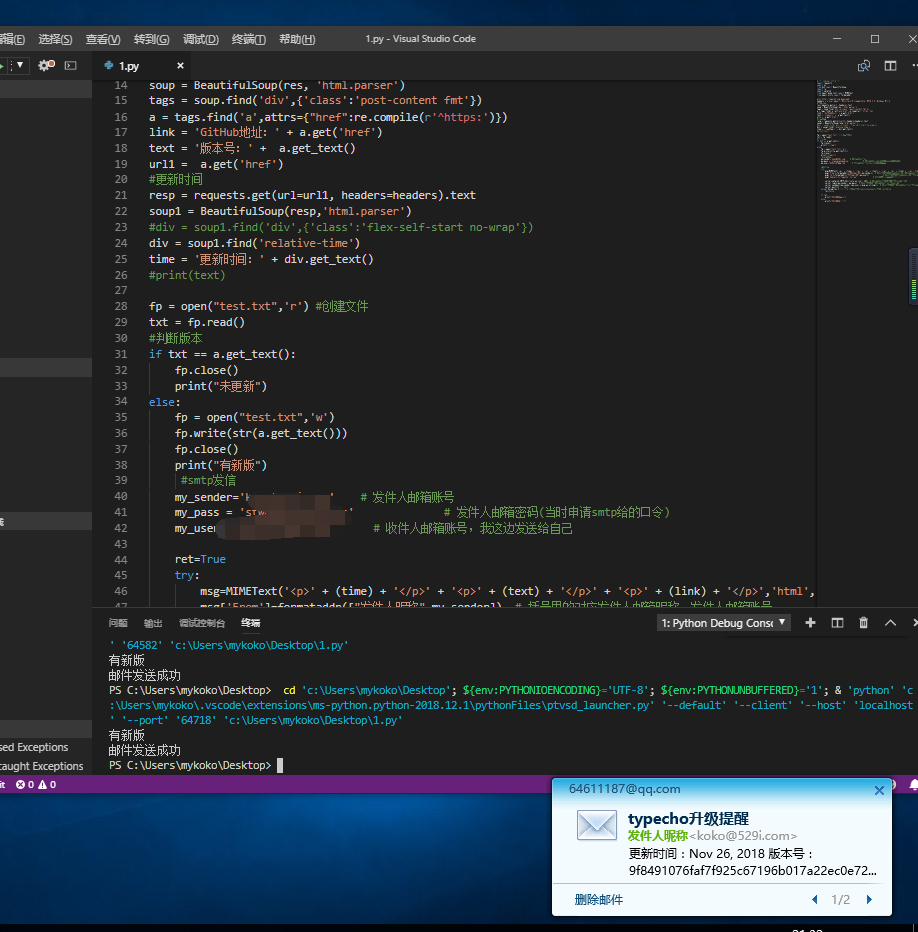Add a new terminal with plus icon
Screen dimensions: 918x932
coord(810,623)
